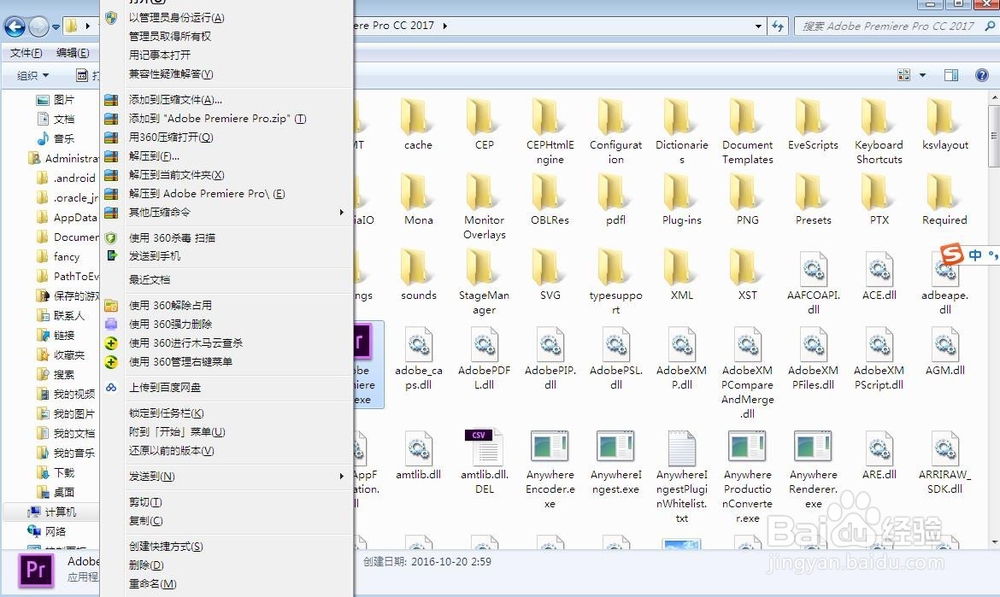Go back with the Back arrow button
This screenshot has height=597, width=1000.
click(15, 26)
